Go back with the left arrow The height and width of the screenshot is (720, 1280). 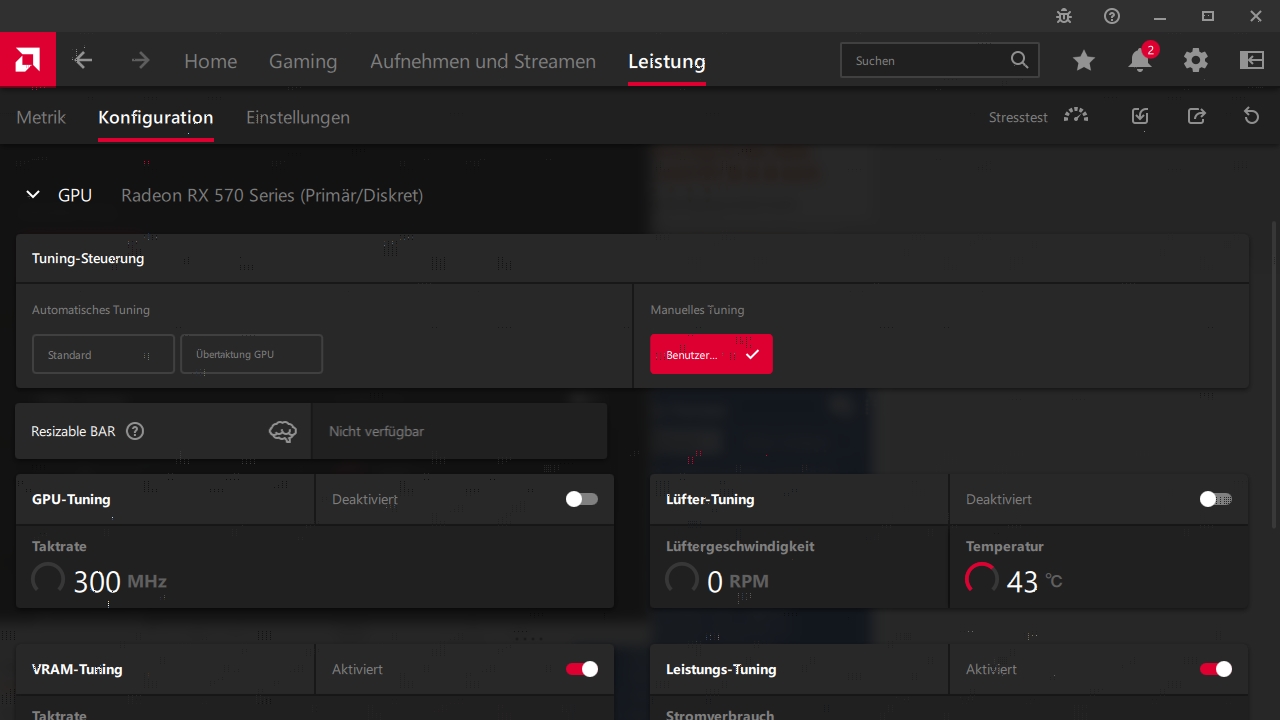click(x=83, y=60)
